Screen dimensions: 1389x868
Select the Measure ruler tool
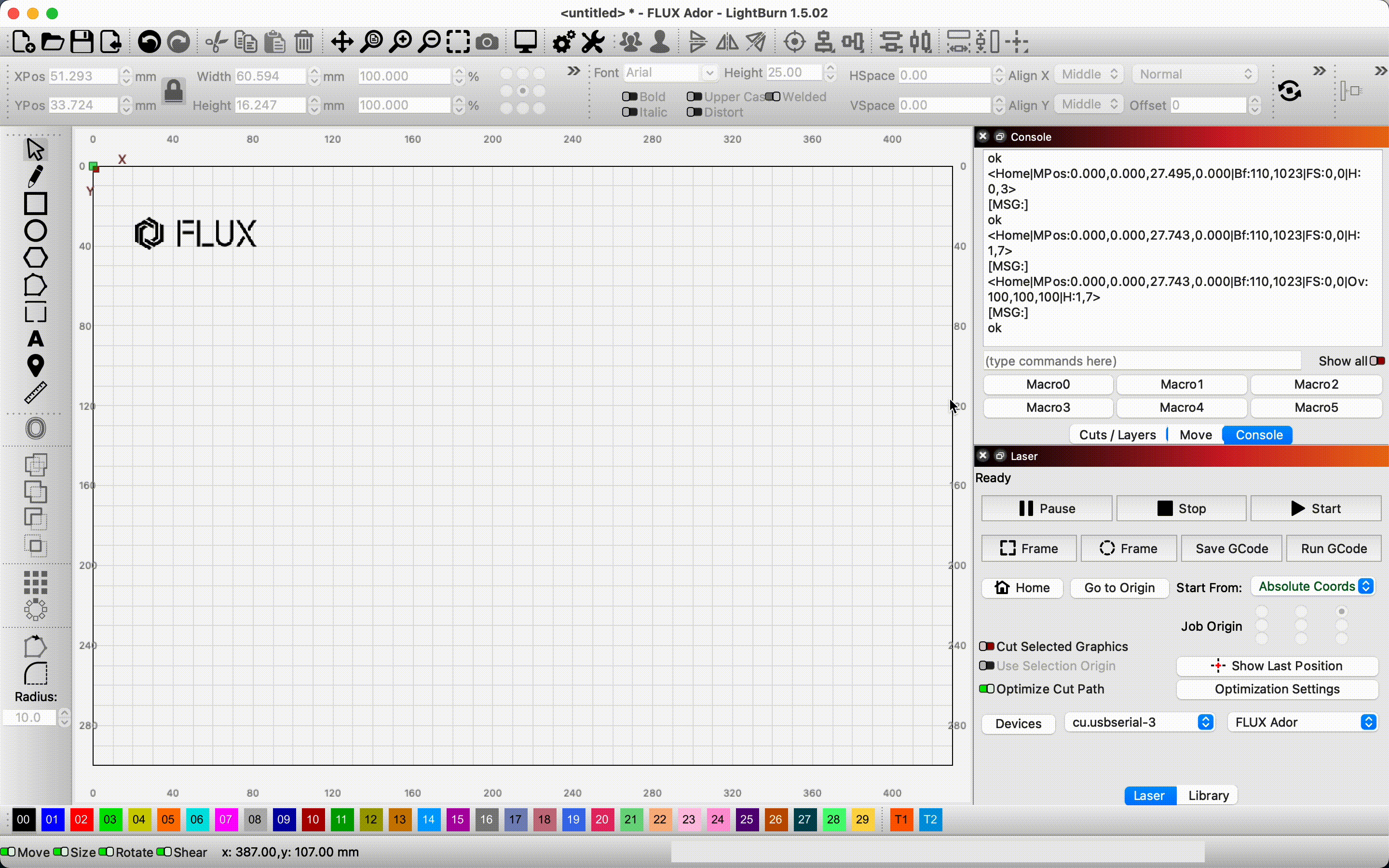click(35, 393)
